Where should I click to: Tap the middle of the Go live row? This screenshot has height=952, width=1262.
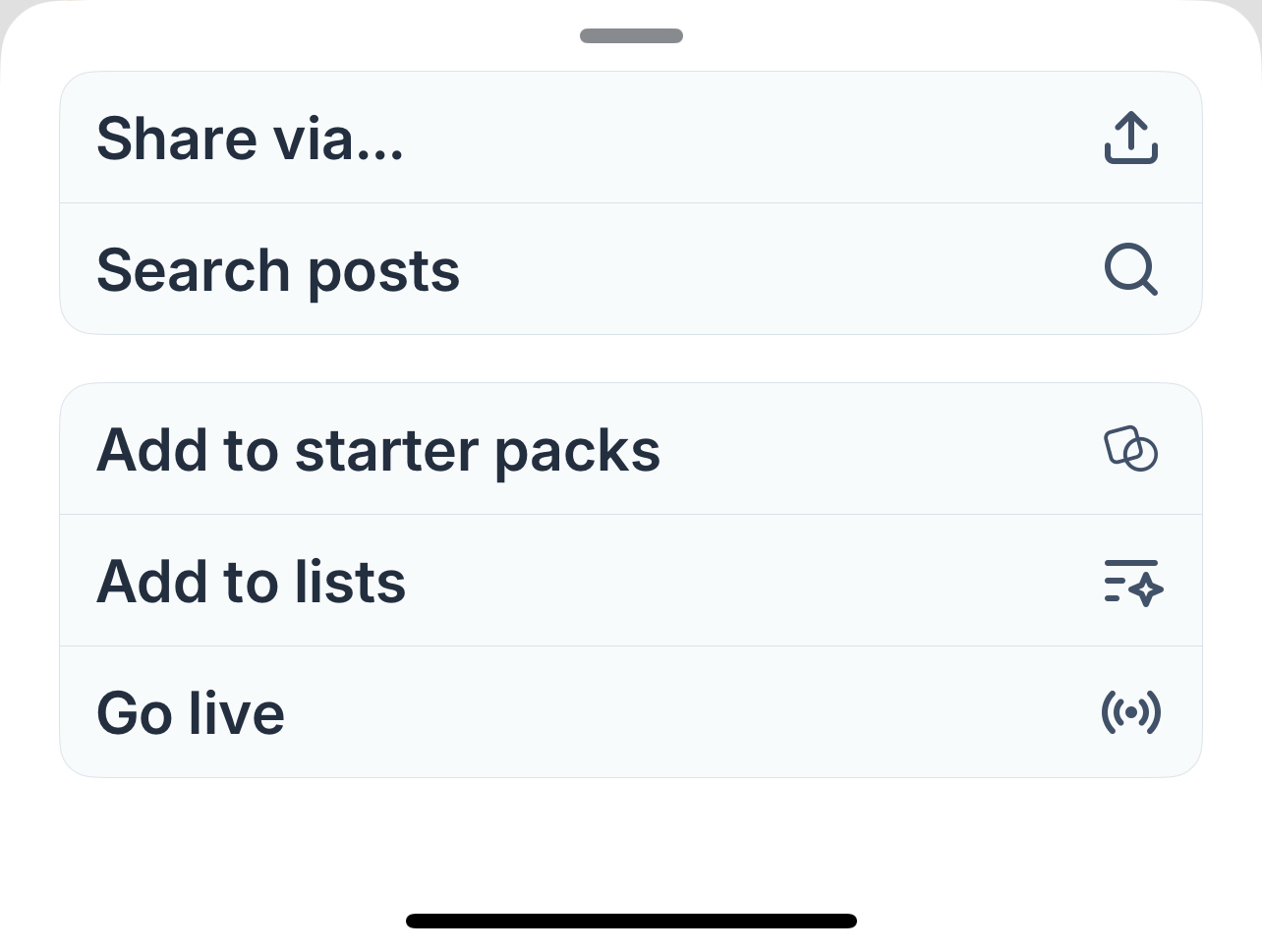click(x=631, y=712)
